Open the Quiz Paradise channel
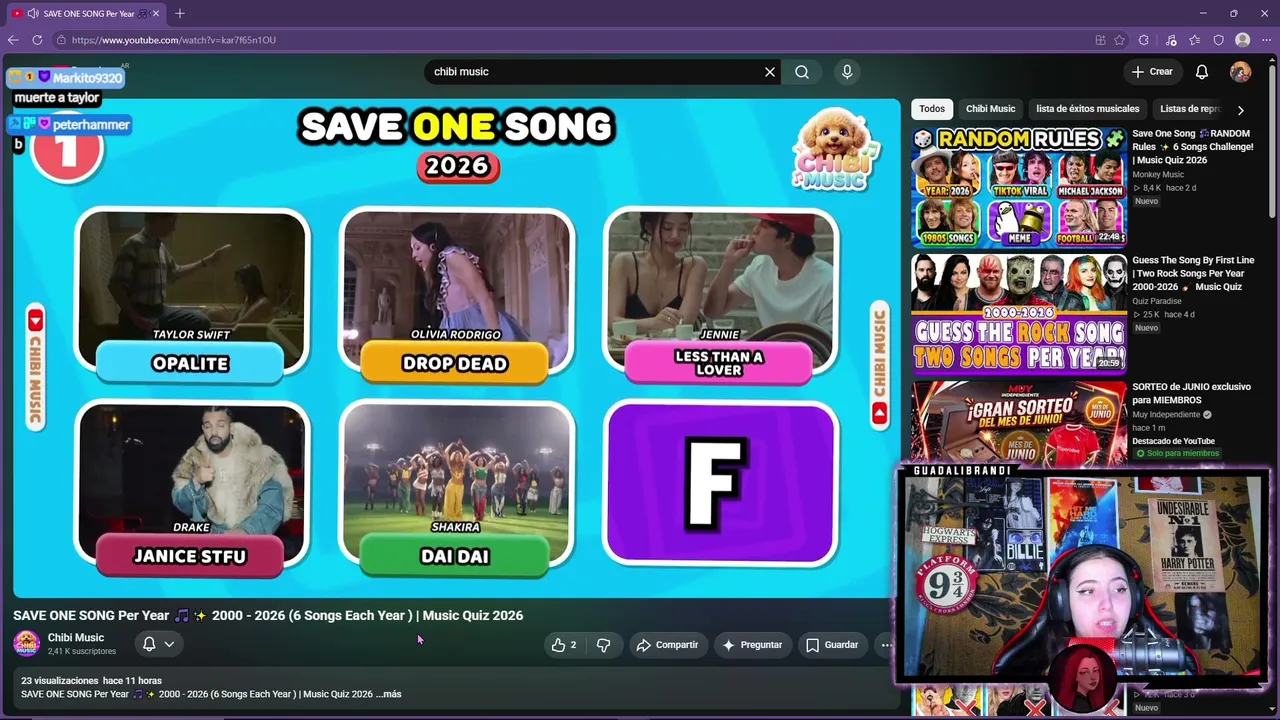Screen dimensions: 1280x720 pyautogui.click(x=1157, y=301)
